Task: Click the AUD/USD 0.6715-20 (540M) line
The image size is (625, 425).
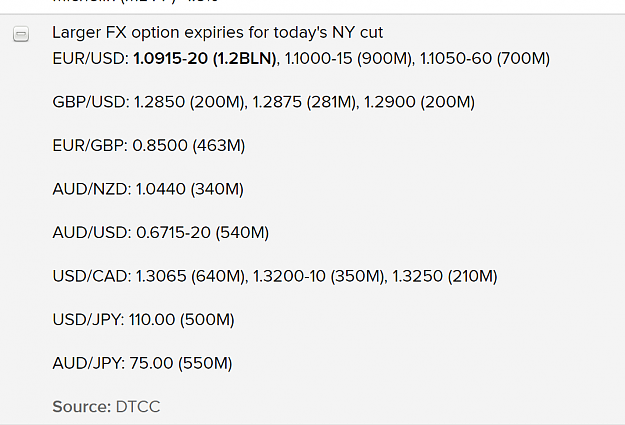Action: (161, 232)
